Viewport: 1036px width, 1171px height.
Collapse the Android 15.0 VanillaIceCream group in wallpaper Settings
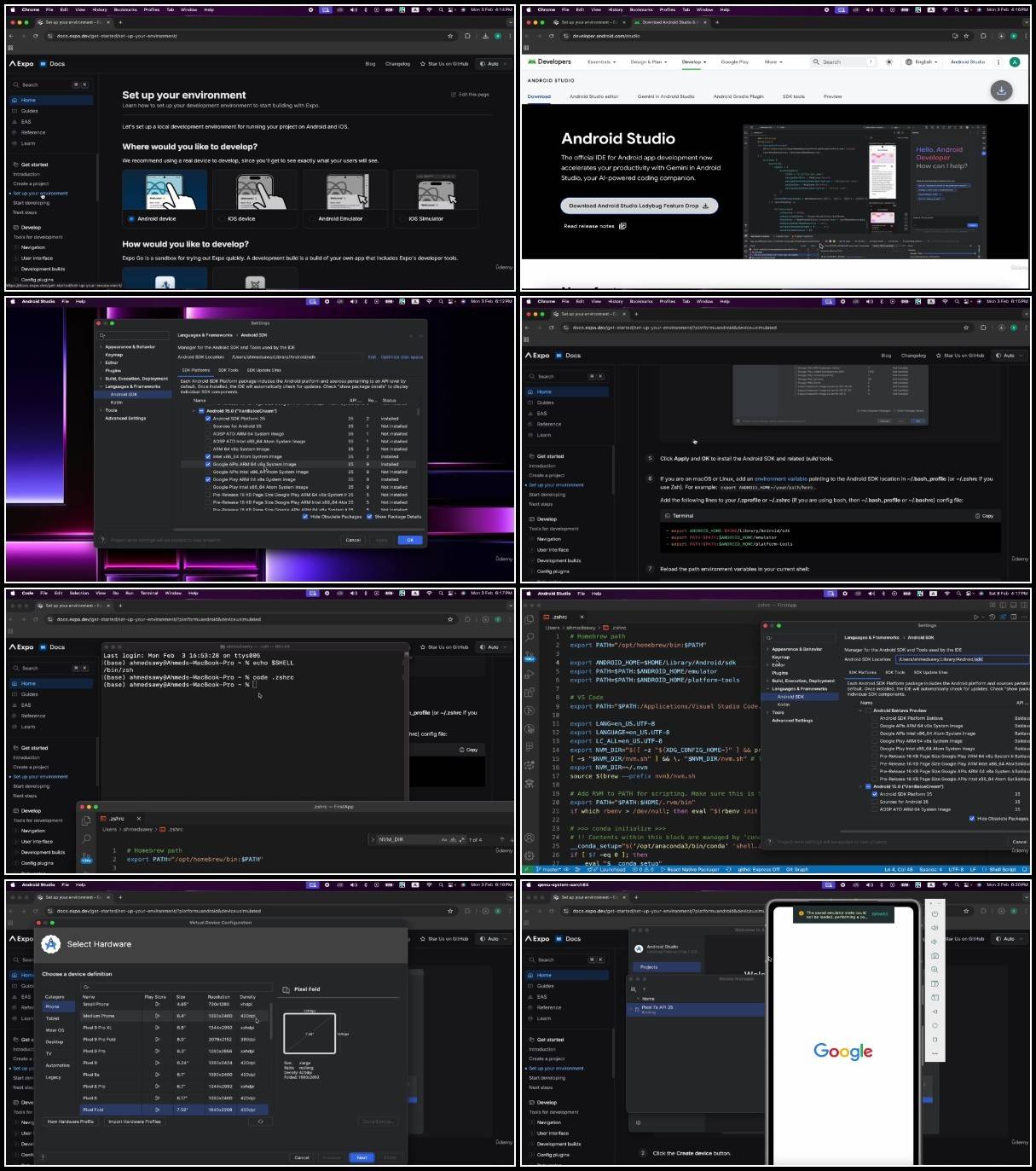(x=194, y=411)
